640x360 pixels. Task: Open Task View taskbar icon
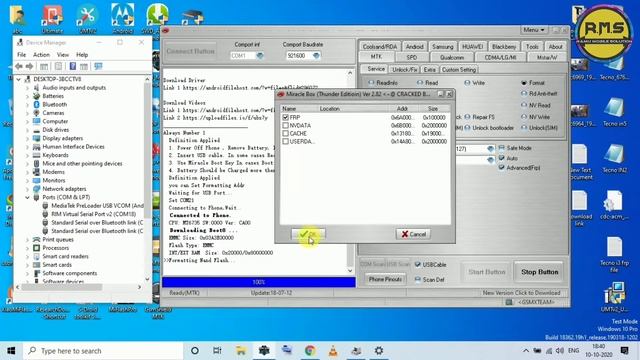[x=217, y=351]
